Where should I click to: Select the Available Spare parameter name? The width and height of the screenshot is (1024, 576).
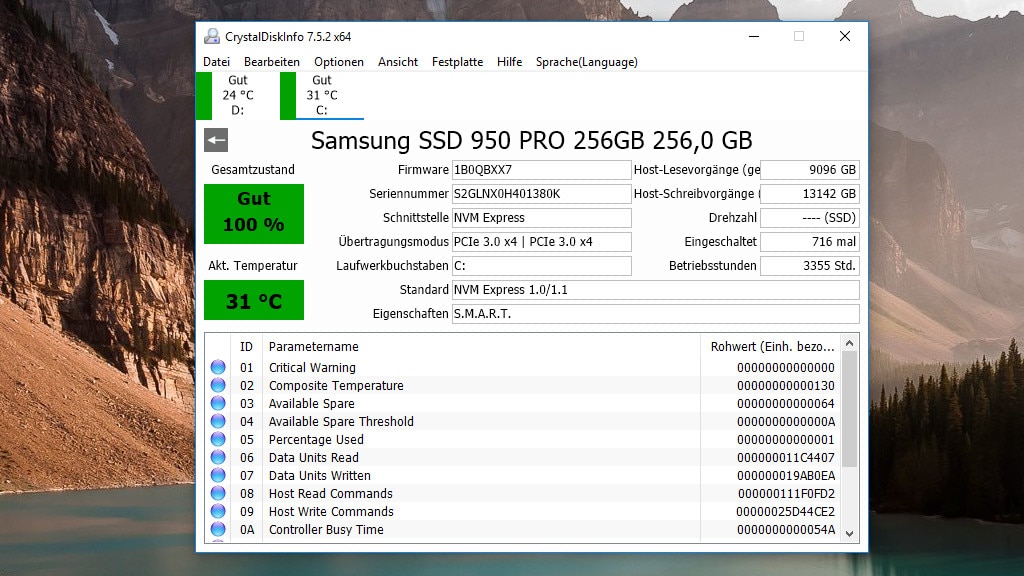(x=312, y=404)
